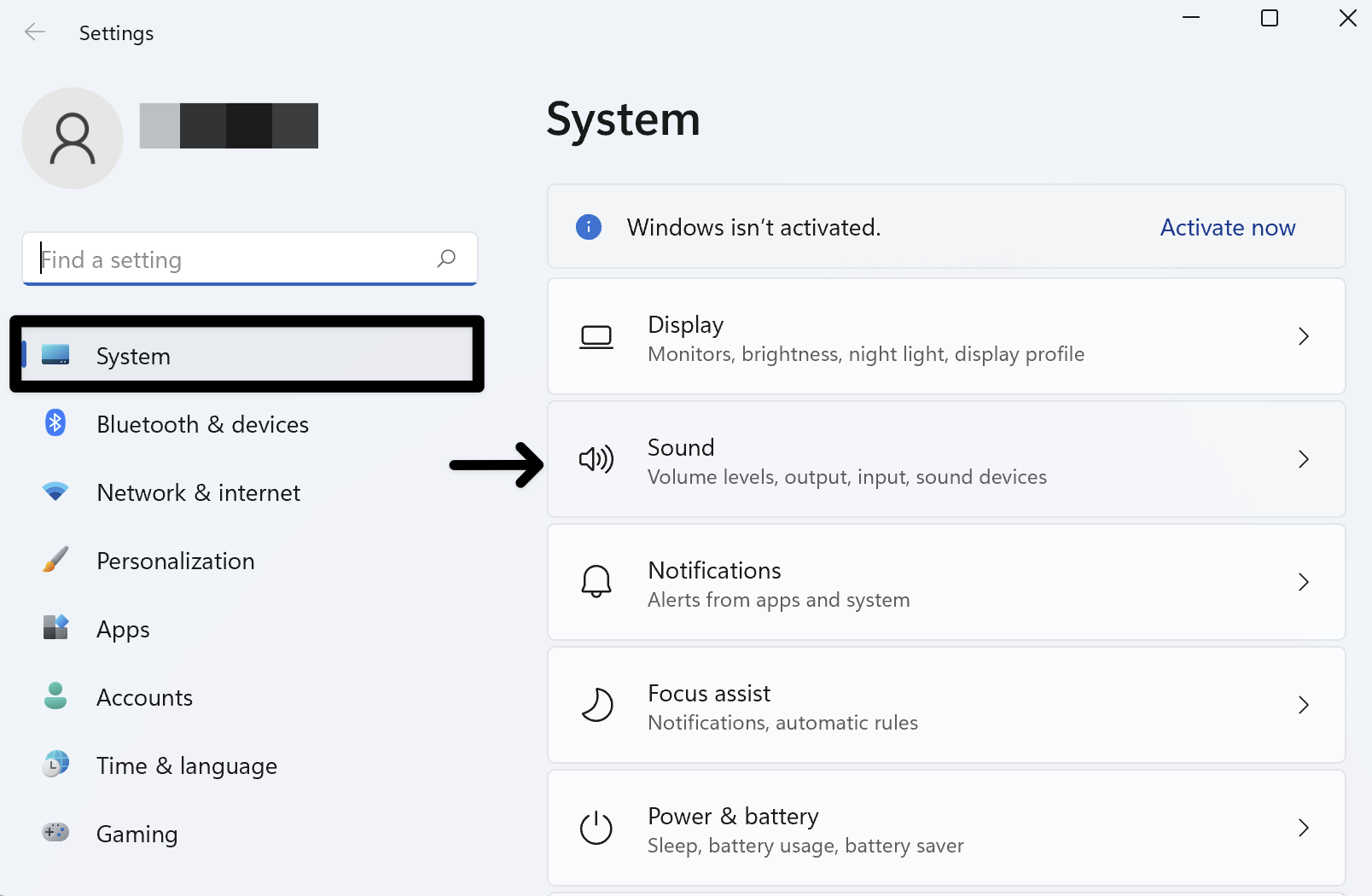Click the Gaming controller icon
The width and height of the screenshot is (1372, 896).
click(55, 832)
